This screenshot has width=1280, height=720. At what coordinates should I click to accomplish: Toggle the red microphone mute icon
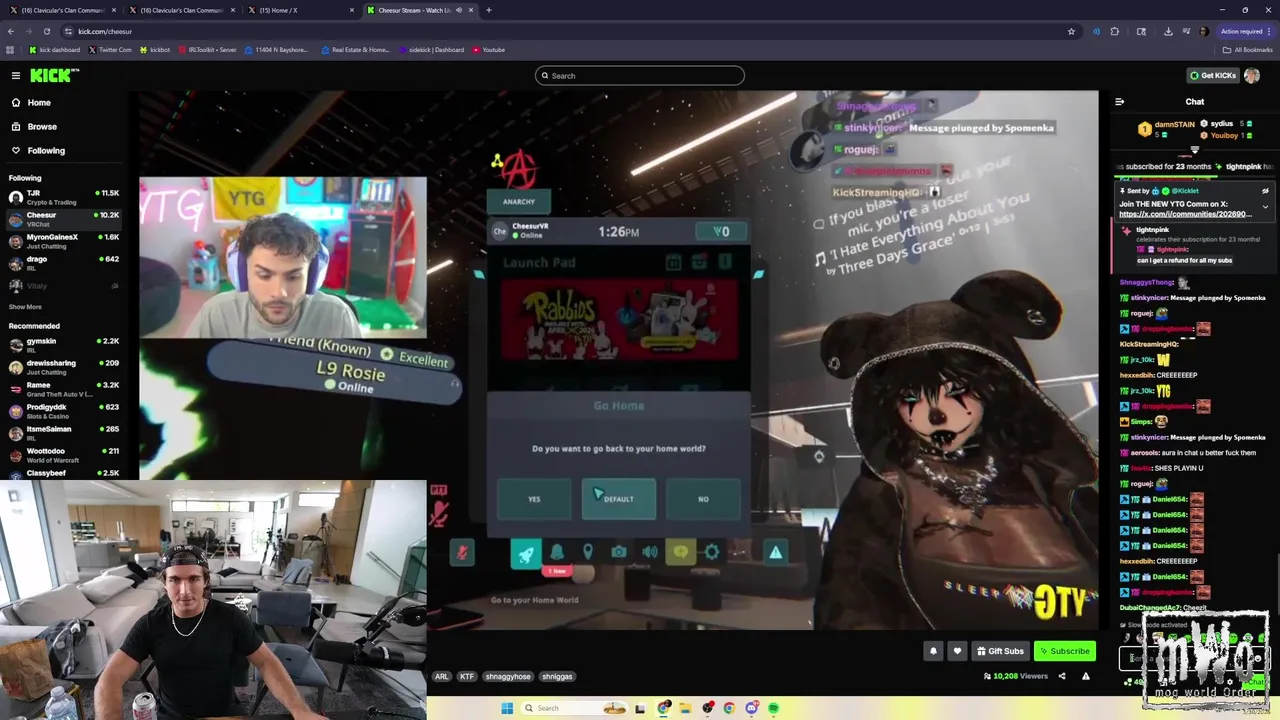click(x=462, y=552)
